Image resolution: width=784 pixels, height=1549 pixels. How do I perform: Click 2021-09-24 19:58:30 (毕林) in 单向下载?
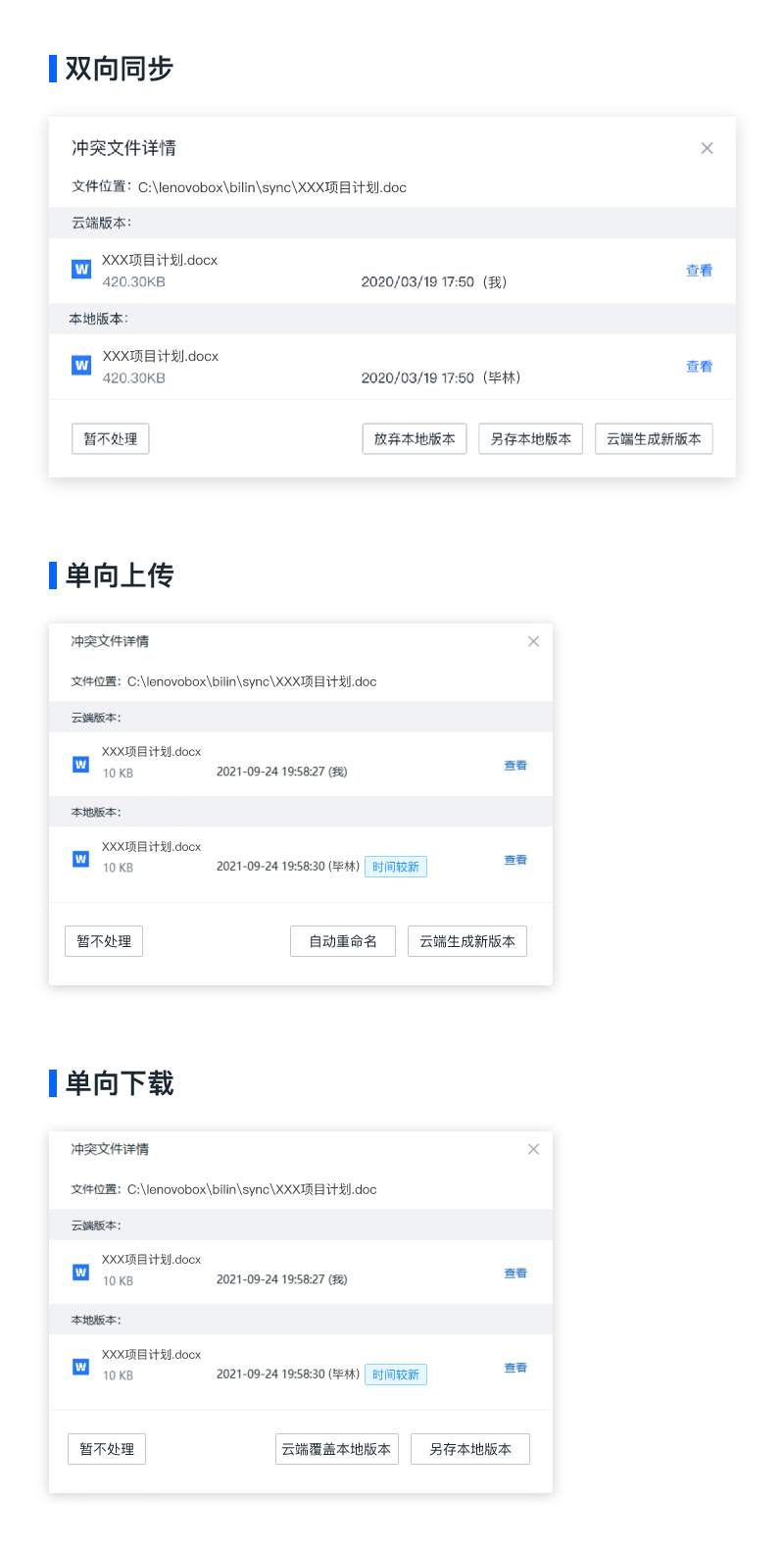coord(288,1374)
